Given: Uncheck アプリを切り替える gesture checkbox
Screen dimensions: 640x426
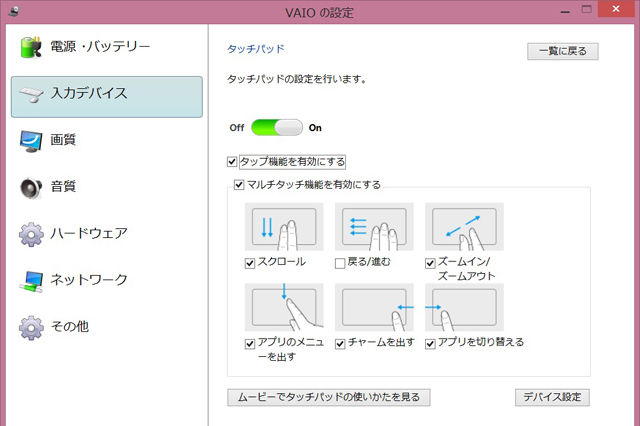Looking at the screenshot, I should point(430,344).
